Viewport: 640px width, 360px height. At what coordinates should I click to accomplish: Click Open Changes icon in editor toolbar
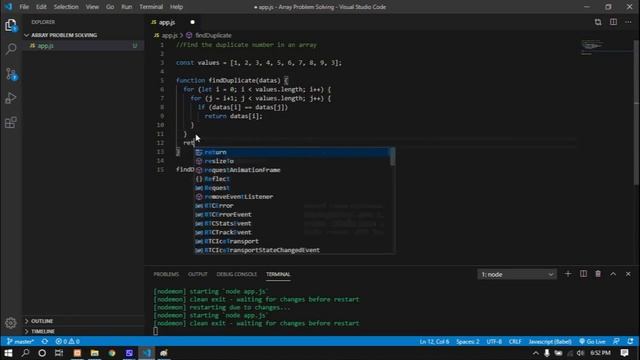coord(598,22)
